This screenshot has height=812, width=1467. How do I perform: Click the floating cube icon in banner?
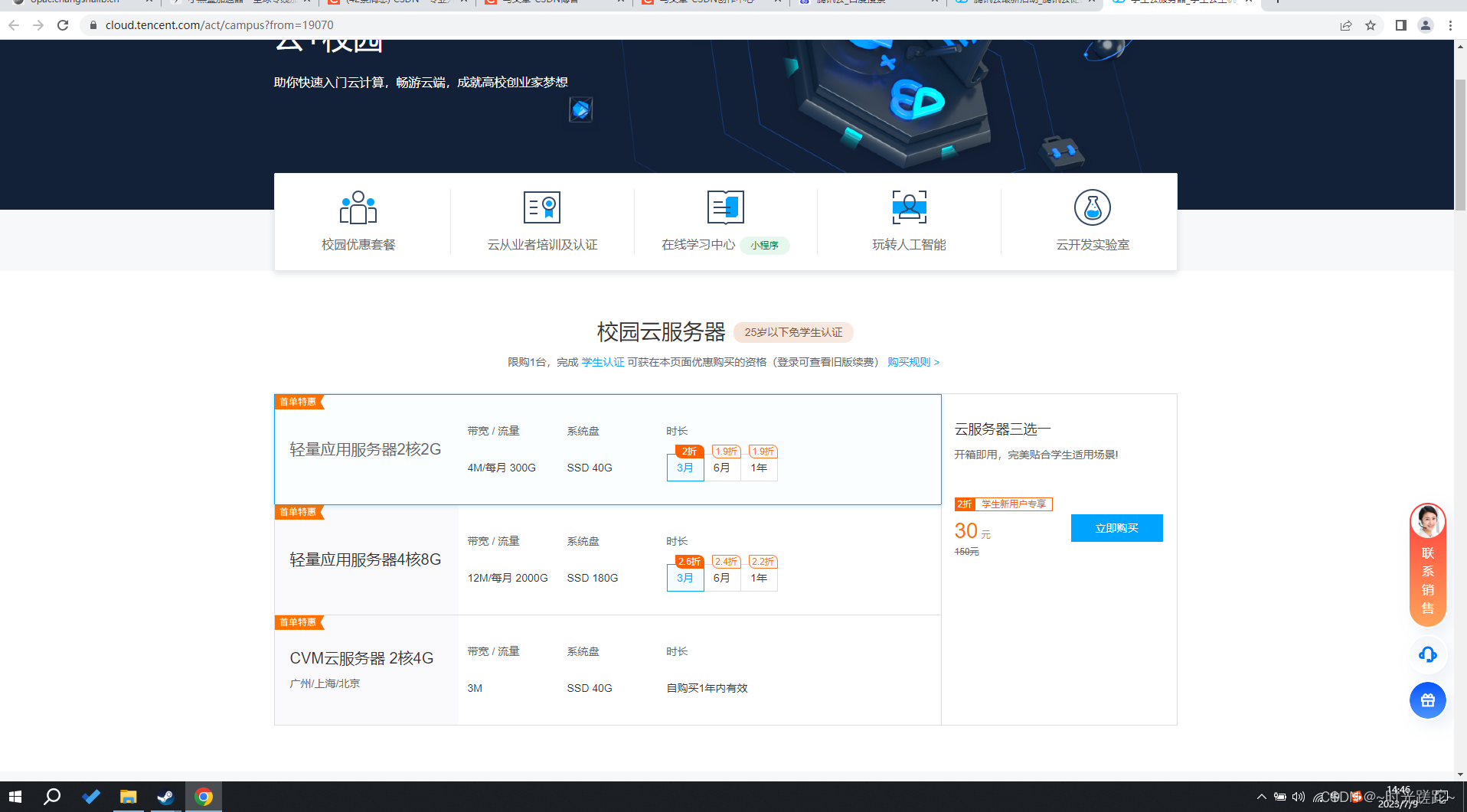click(580, 109)
